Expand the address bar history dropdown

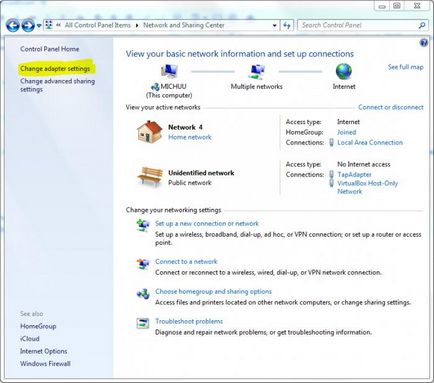pyautogui.click(x=275, y=25)
